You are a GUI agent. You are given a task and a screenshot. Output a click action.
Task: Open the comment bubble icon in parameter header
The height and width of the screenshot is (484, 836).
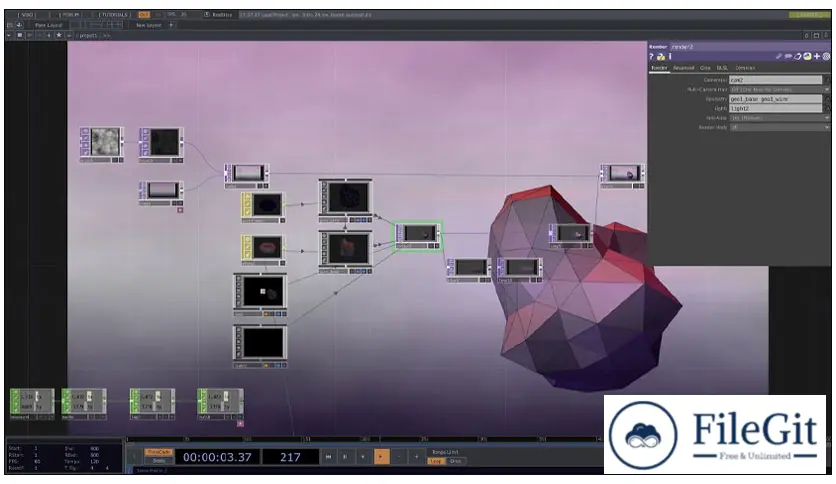788,57
